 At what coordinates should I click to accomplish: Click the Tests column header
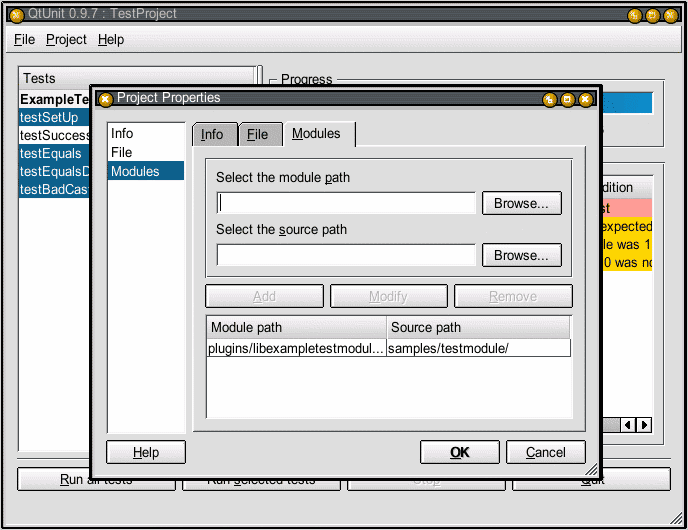tap(137, 78)
